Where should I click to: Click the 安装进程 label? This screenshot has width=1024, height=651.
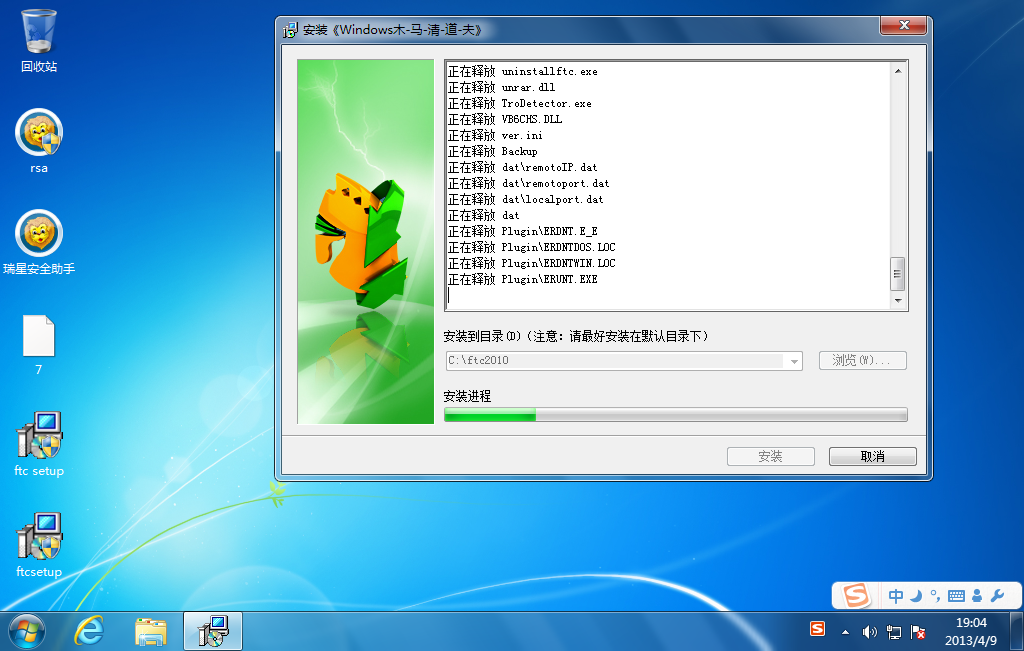[x=467, y=396]
